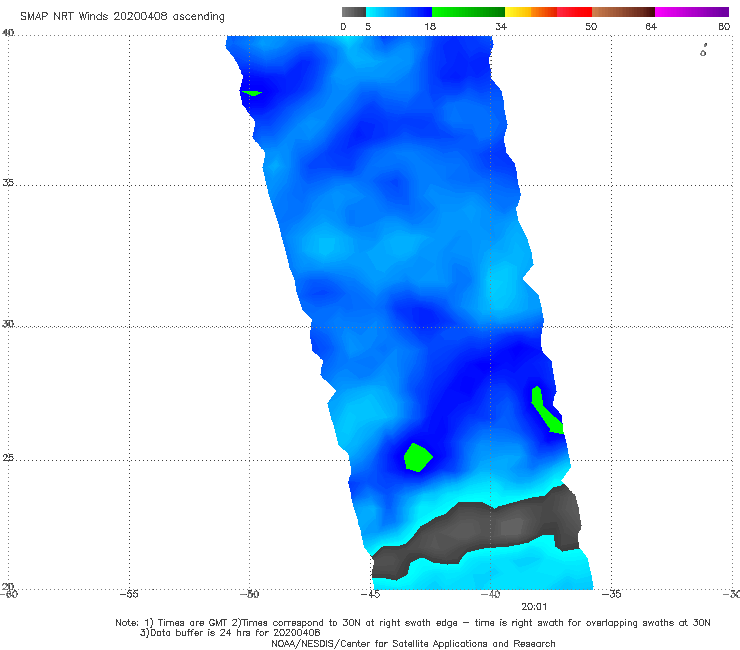This screenshot has height=650, width=740.
Task: Click the latitude label 35
Action: (x=8, y=182)
